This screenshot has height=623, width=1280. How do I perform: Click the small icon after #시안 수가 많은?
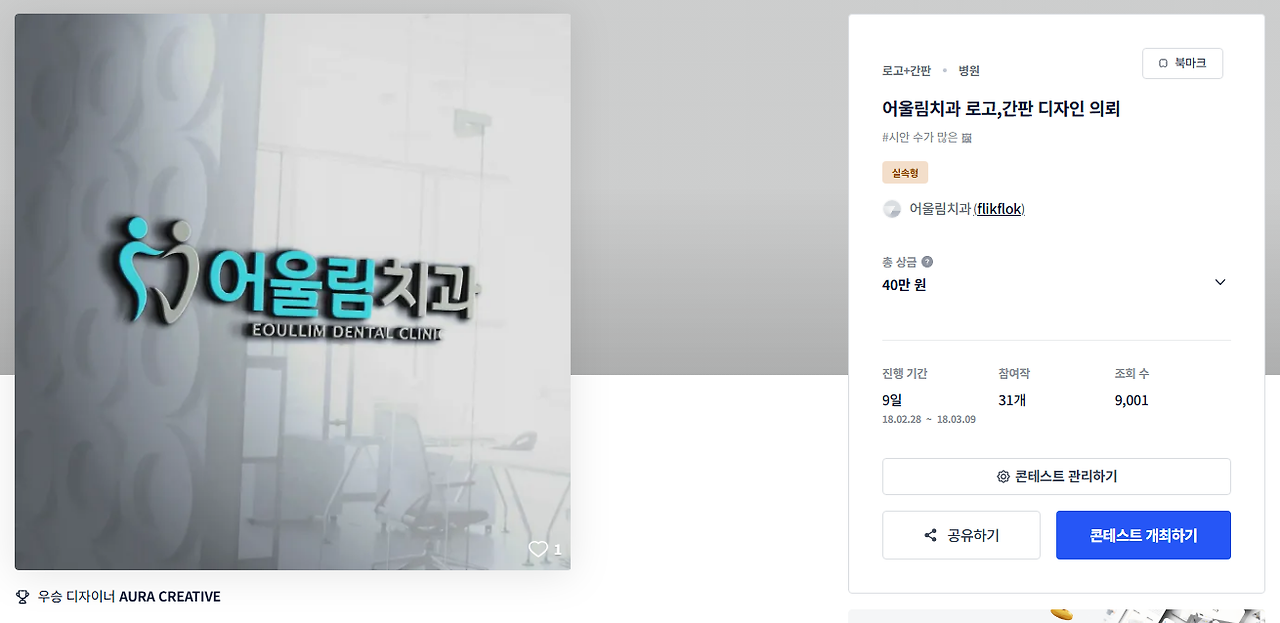pos(967,138)
